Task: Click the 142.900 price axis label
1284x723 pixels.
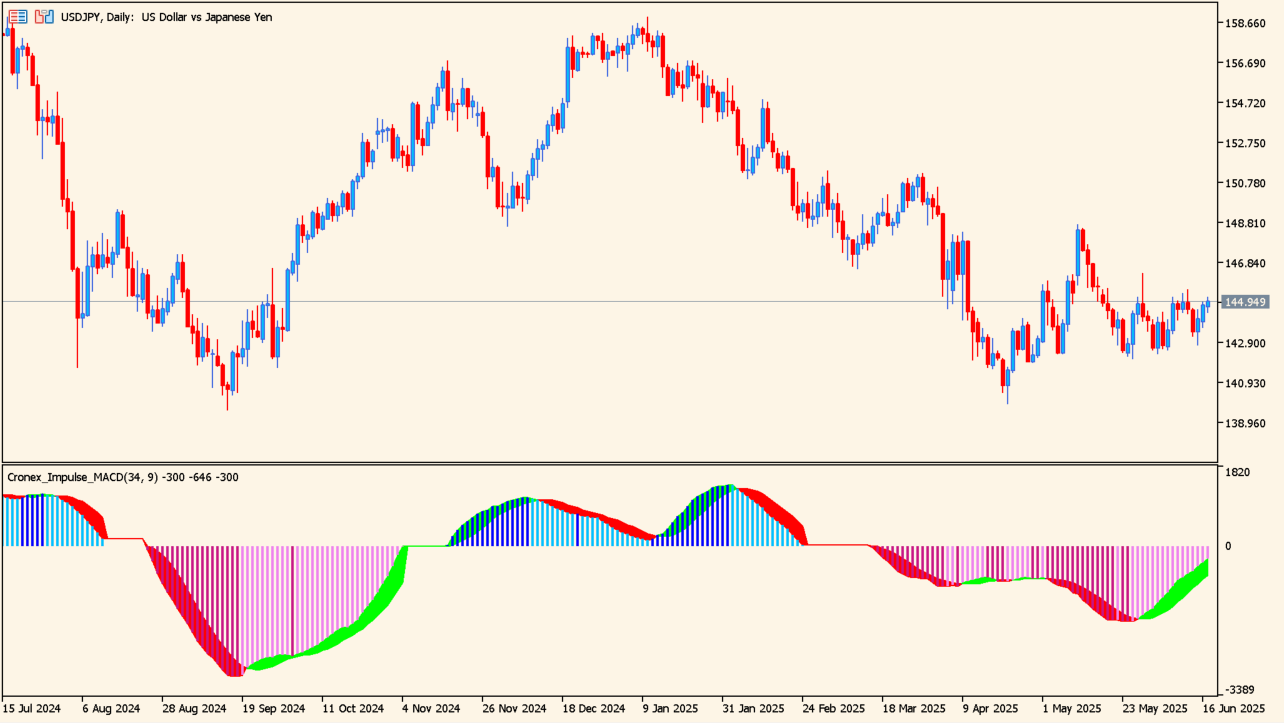Action: coord(1245,343)
